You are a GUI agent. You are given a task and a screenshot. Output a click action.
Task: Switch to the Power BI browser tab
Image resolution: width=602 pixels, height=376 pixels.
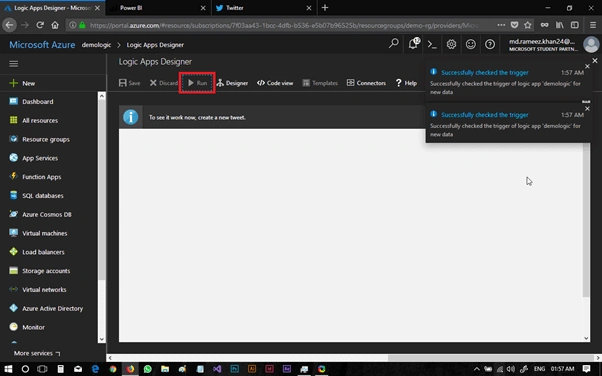(x=159, y=8)
